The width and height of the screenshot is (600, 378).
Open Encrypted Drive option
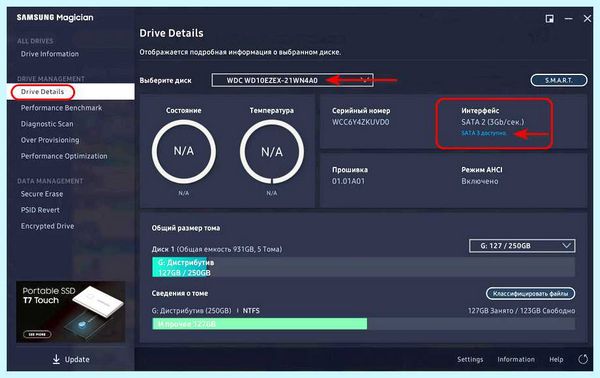(x=47, y=226)
